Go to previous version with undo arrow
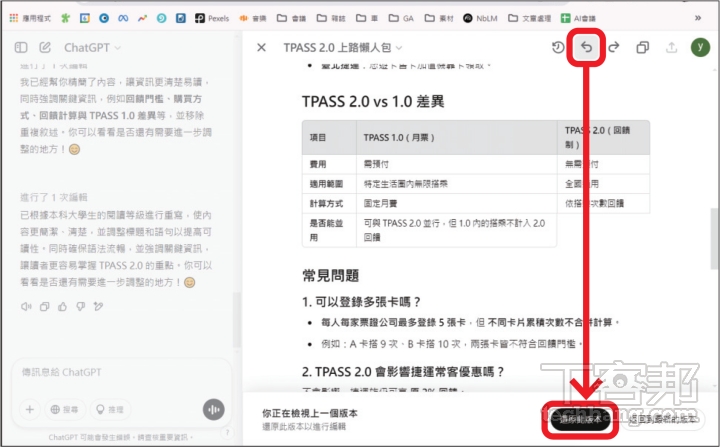 [586, 47]
